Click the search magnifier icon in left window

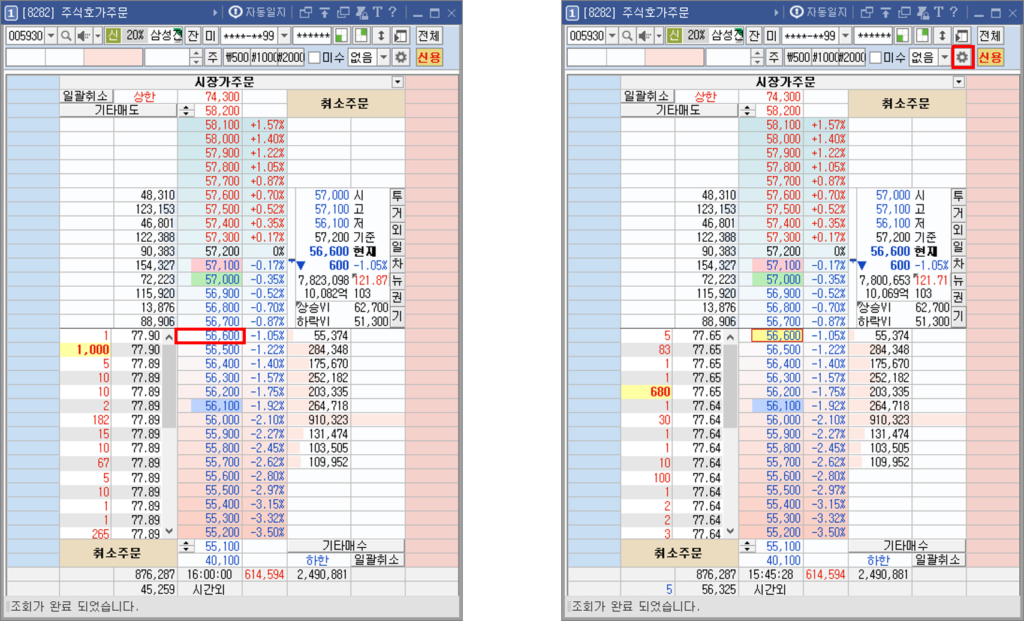[65, 36]
